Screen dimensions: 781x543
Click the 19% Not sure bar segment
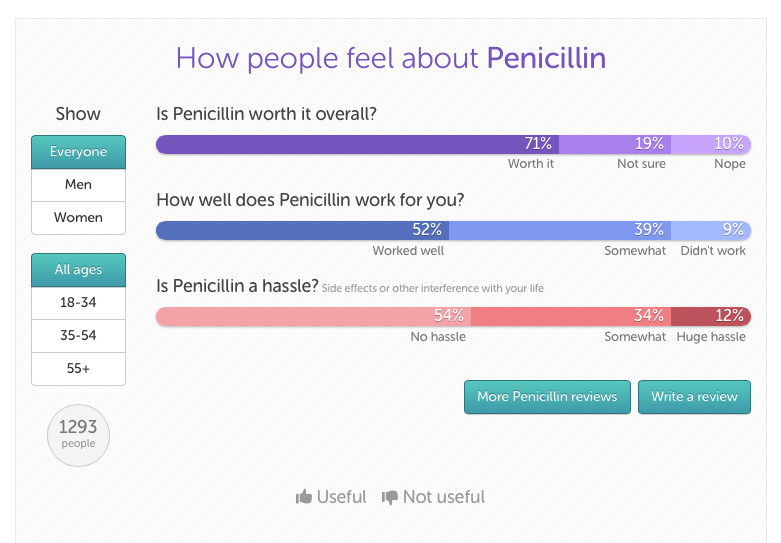tap(615, 144)
